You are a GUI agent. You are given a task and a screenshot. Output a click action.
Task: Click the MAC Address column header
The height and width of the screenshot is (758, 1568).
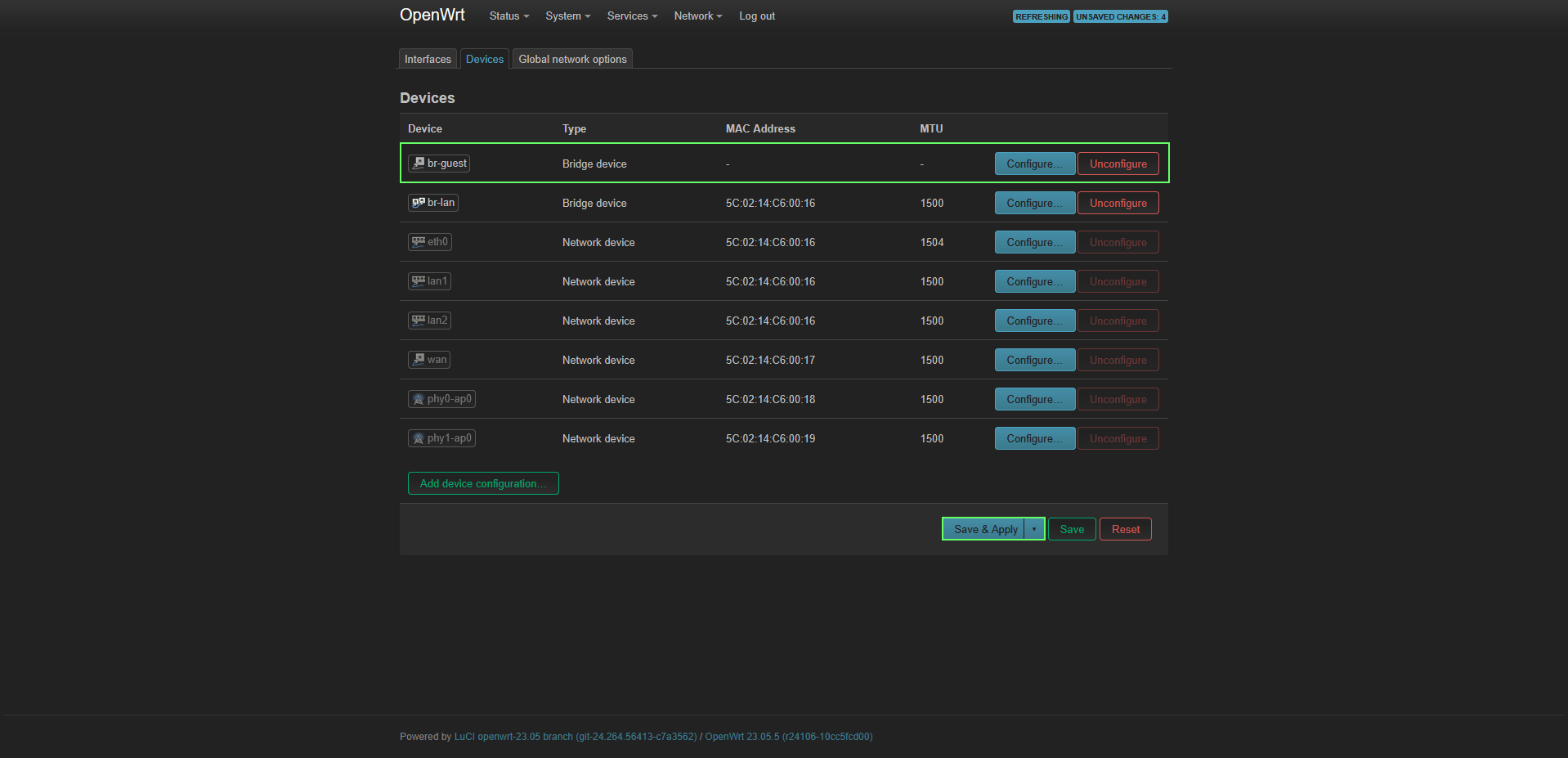point(760,128)
